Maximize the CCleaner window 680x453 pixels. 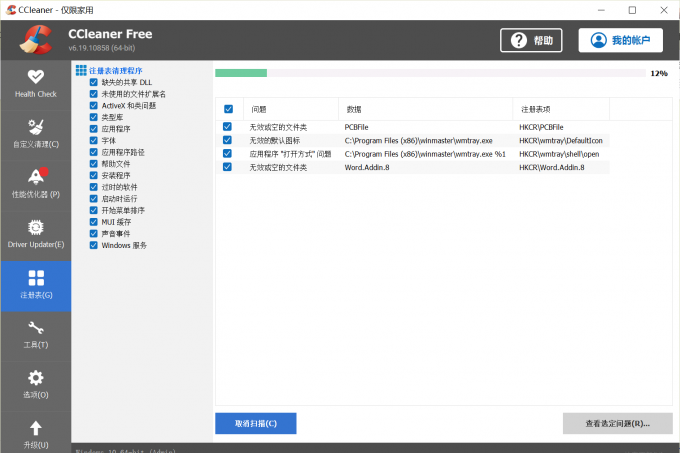pos(632,10)
